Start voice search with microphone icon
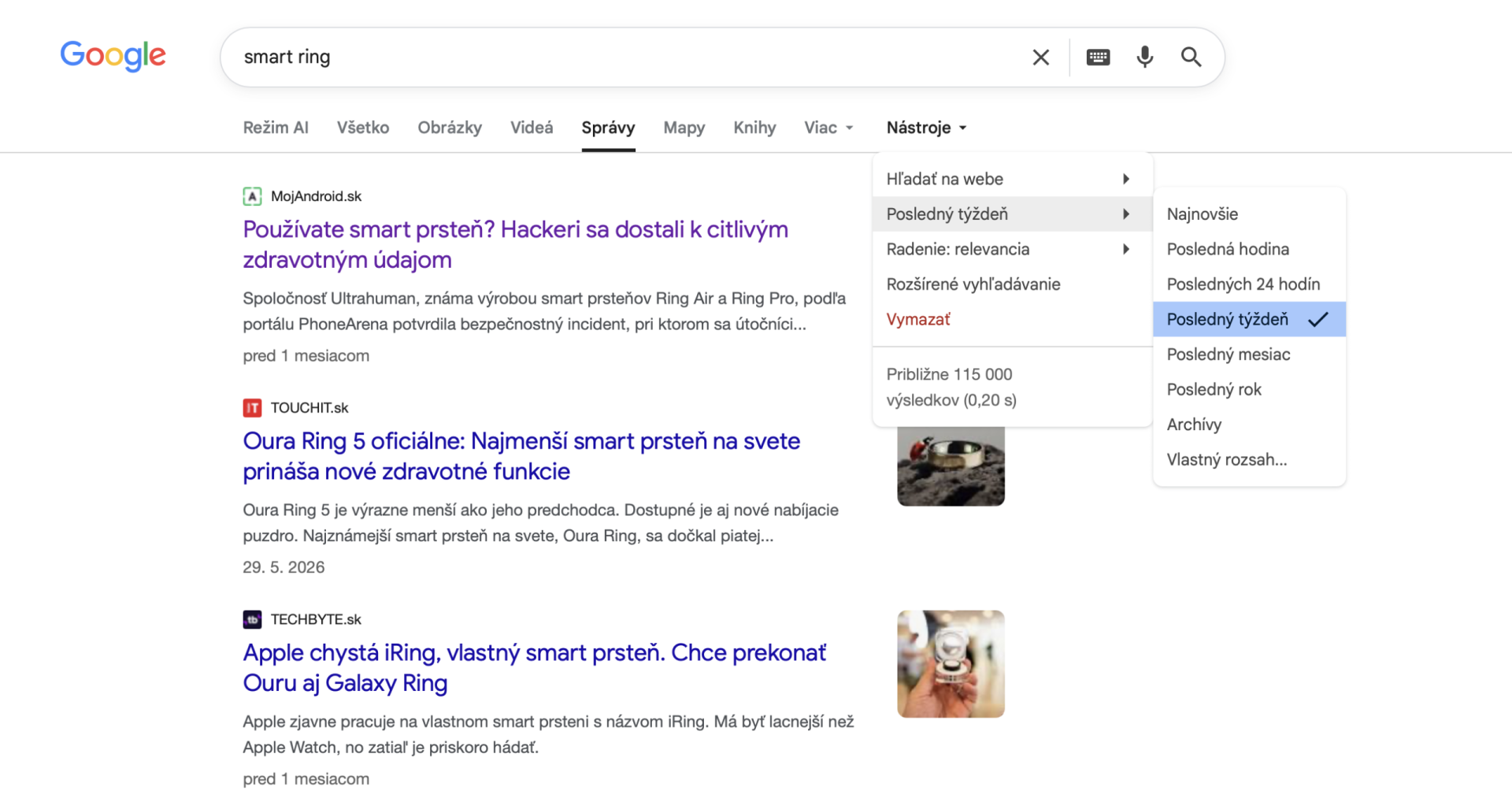 pyautogui.click(x=1145, y=57)
